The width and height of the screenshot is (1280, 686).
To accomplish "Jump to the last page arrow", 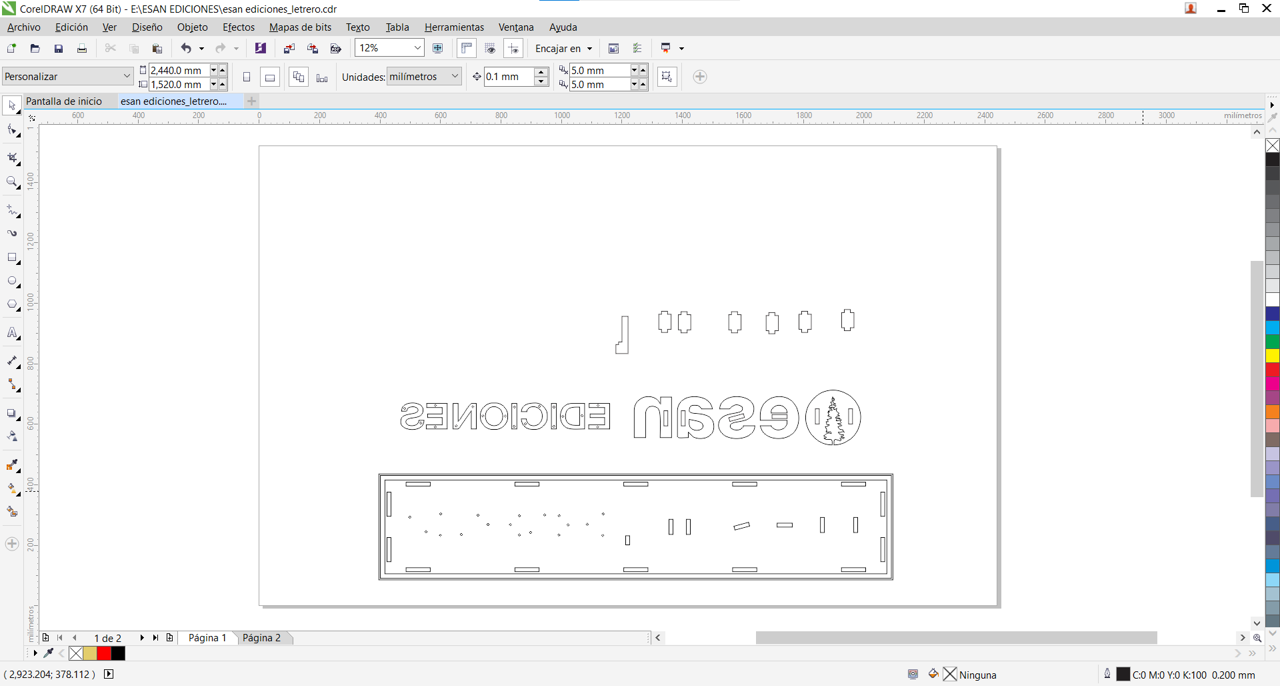I will 156,638.
